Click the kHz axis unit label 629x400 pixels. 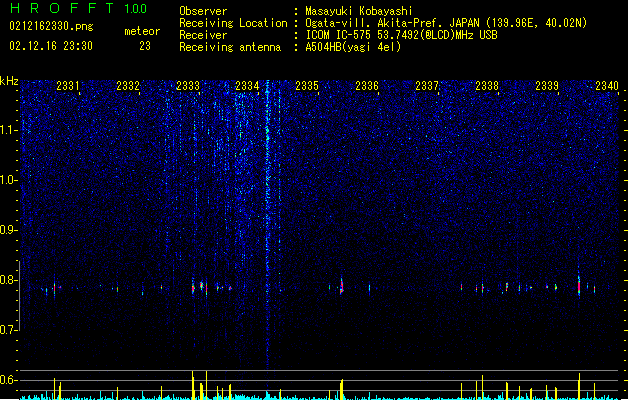9,81
